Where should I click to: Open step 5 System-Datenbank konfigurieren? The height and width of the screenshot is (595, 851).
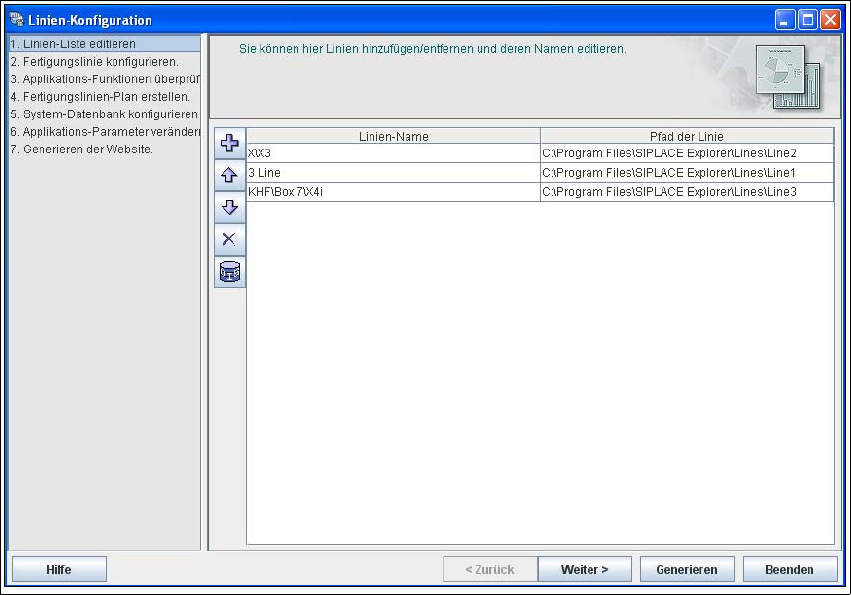[x=104, y=114]
